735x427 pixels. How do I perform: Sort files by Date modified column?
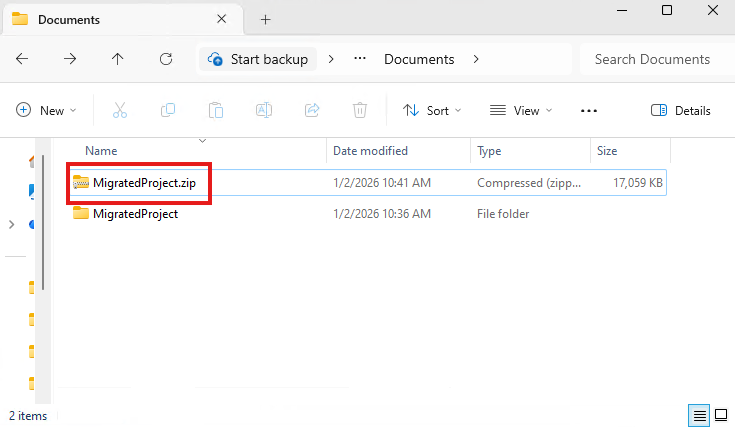click(x=370, y=151)
